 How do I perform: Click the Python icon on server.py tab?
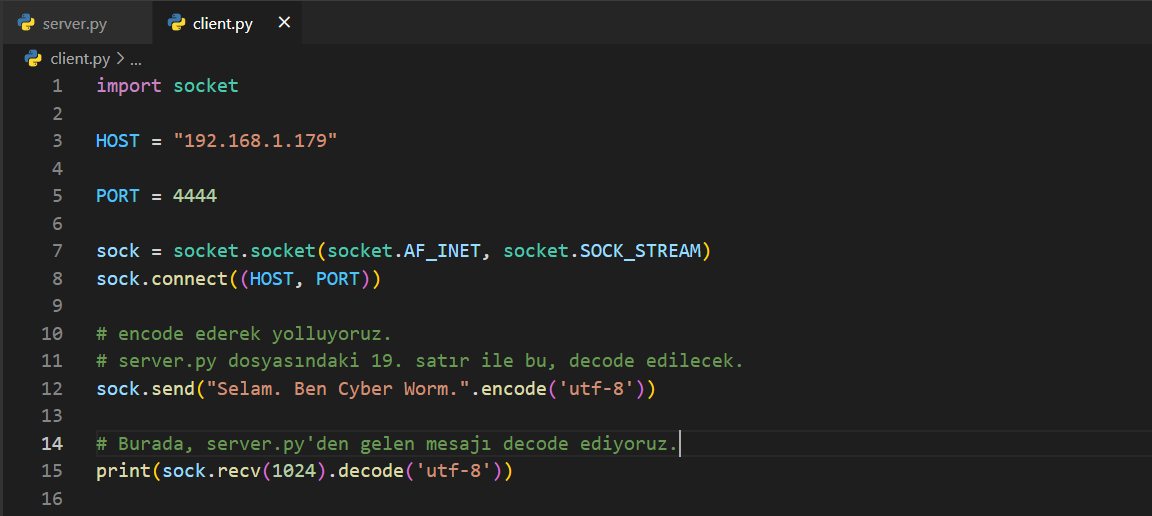pyautogui.click(x=26, y=23)
